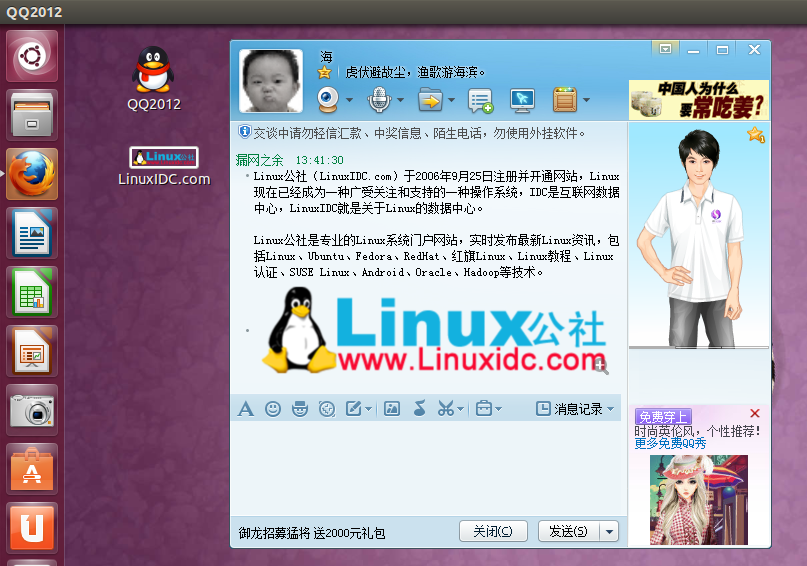Expand the screenshot options arrow
807x566 pixels.
460,410
